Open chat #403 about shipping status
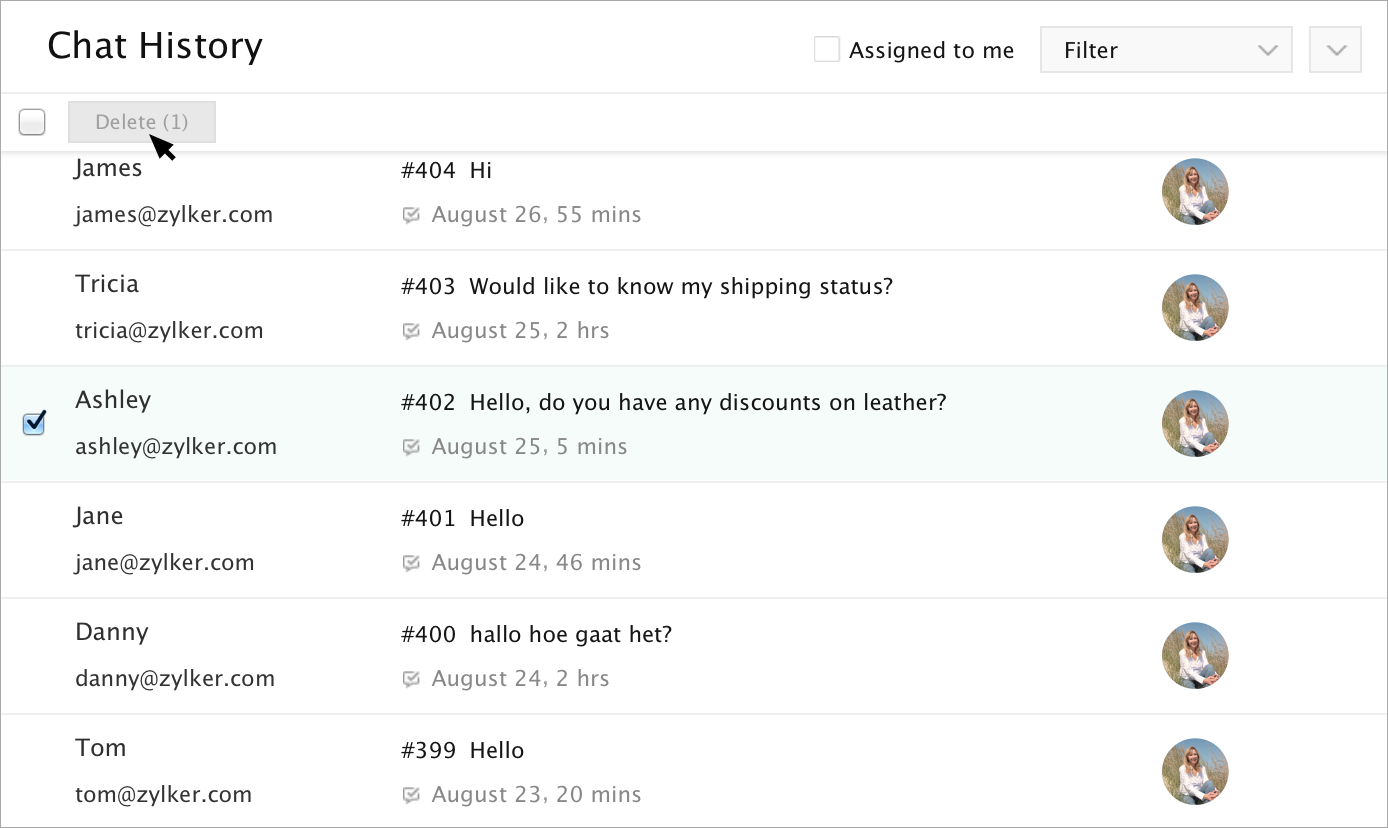The width and height of the screenshot is (1388, 828). (680, 287)
